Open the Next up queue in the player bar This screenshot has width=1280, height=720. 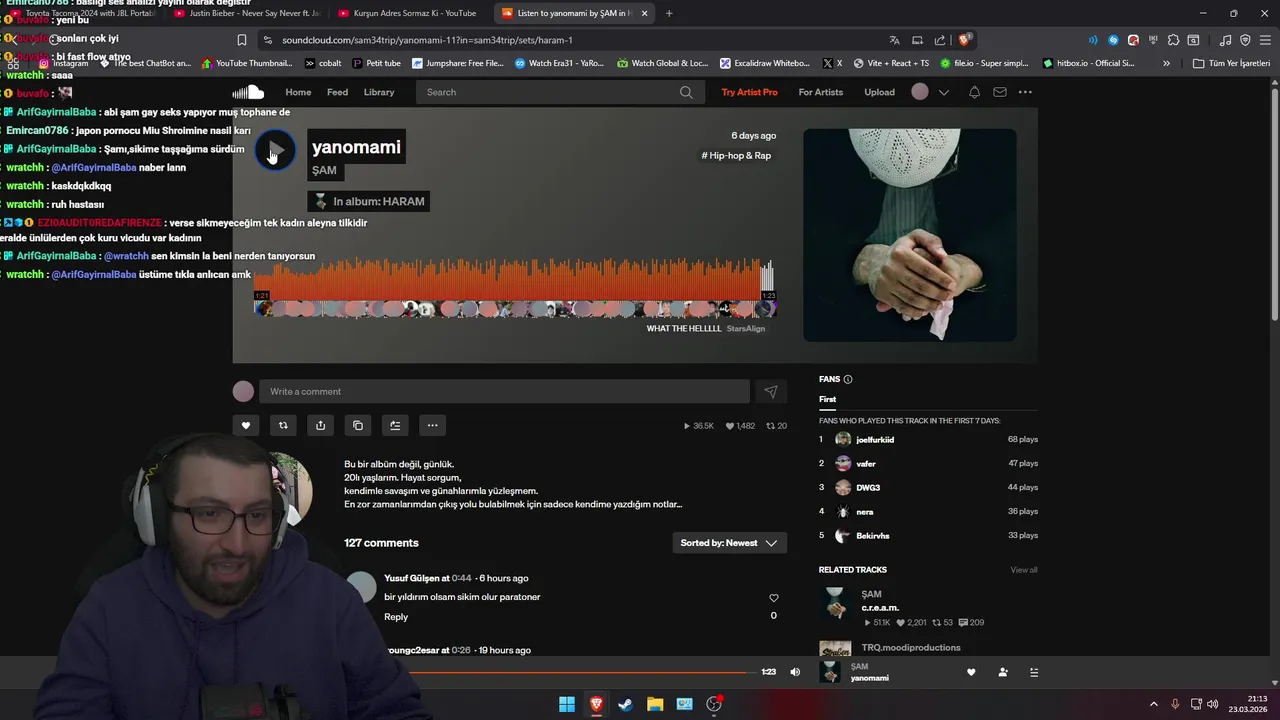[1034, 672]
